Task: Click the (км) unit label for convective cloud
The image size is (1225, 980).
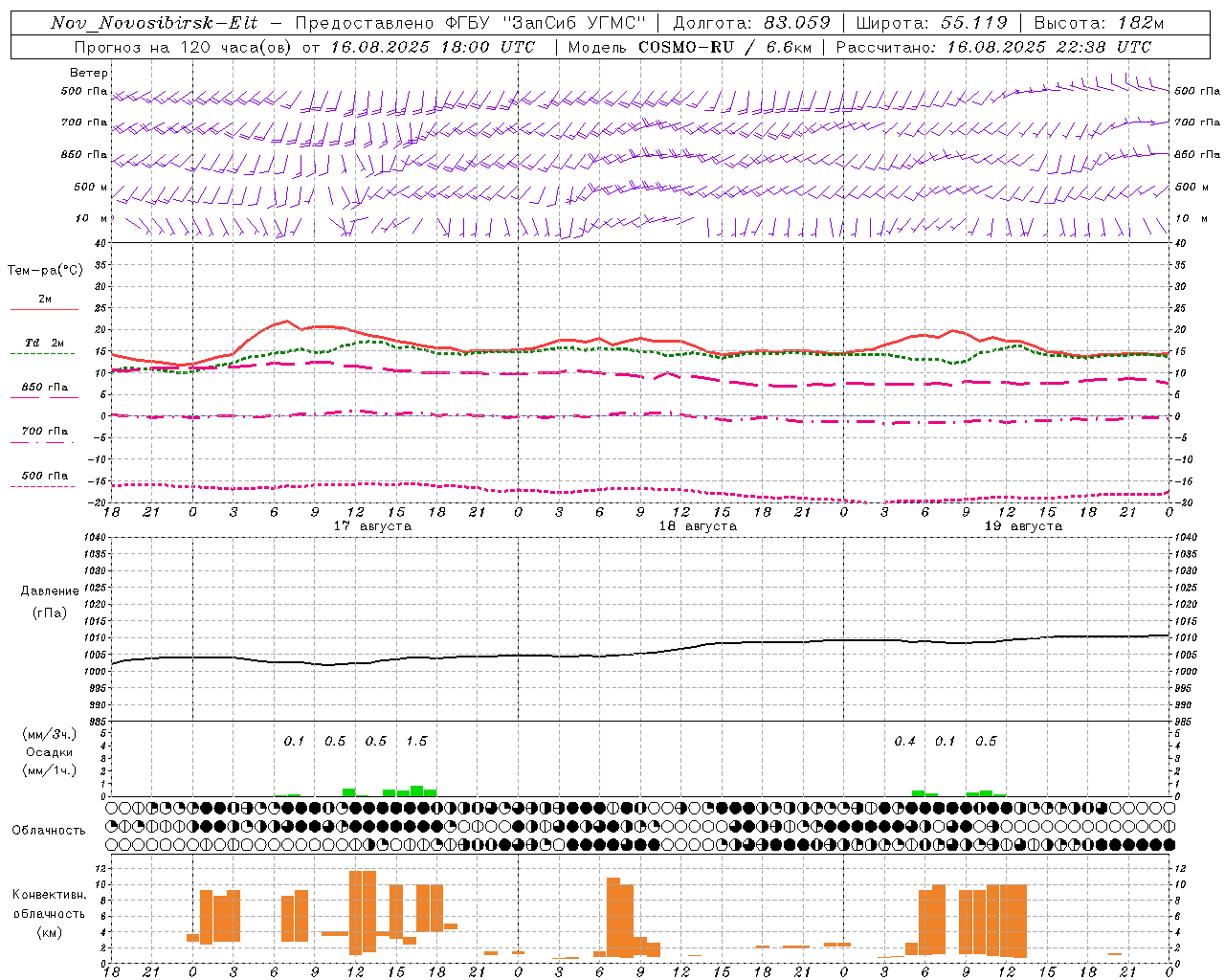Action: [x=50, y=932]
